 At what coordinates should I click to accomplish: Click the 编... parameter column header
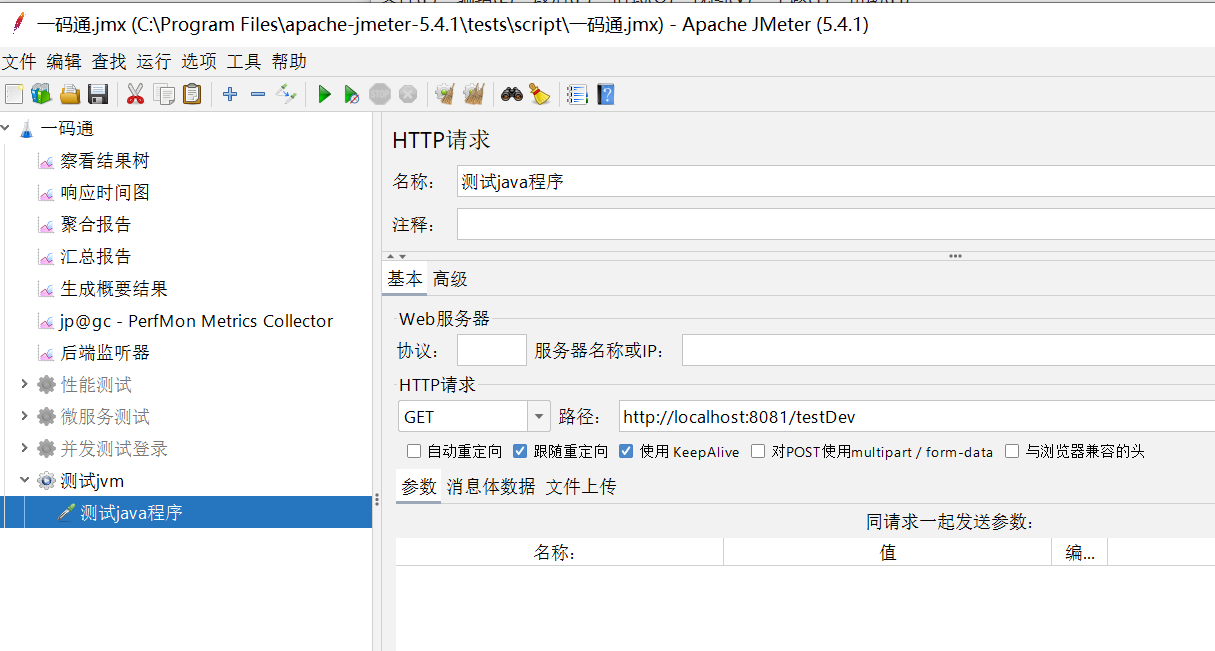[x=1079, y=552]
